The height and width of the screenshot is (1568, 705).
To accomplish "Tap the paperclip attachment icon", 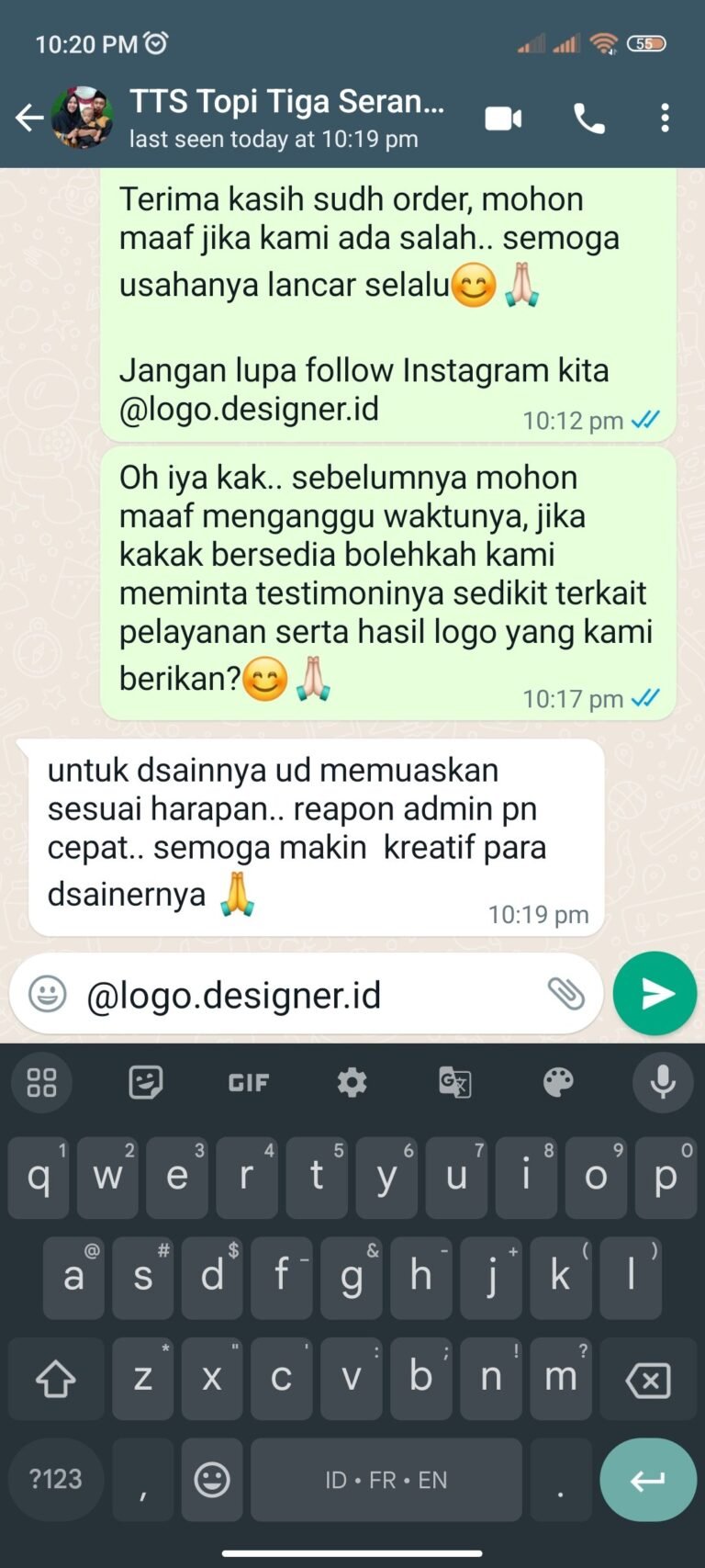I will [x=565, y=994].
